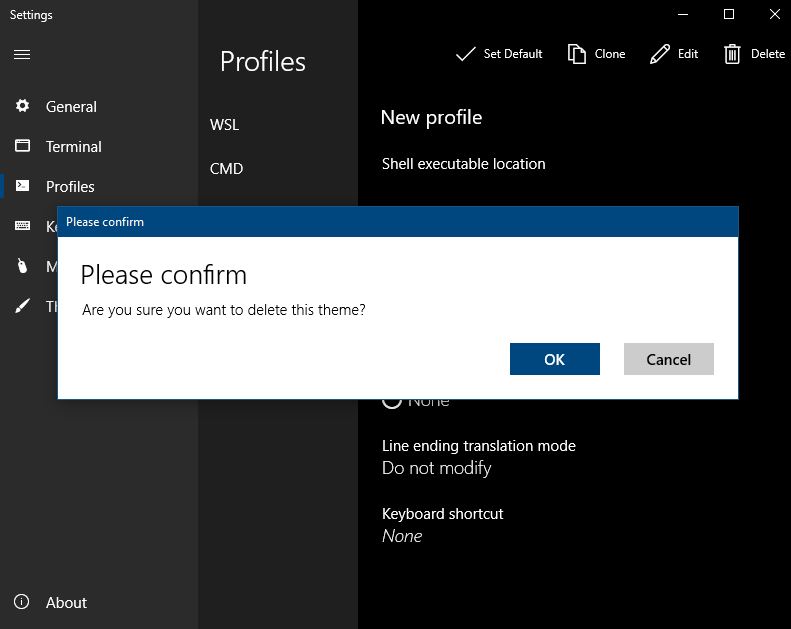
Task: Click the Edit pencil icon
Action: (x=659, y=54)
